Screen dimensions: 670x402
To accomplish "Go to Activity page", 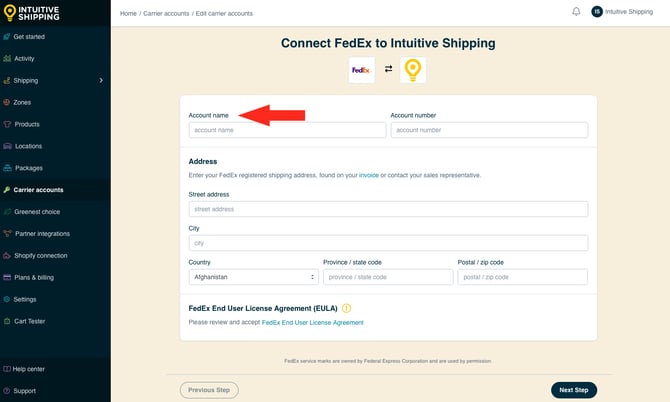I will (55, 59).
